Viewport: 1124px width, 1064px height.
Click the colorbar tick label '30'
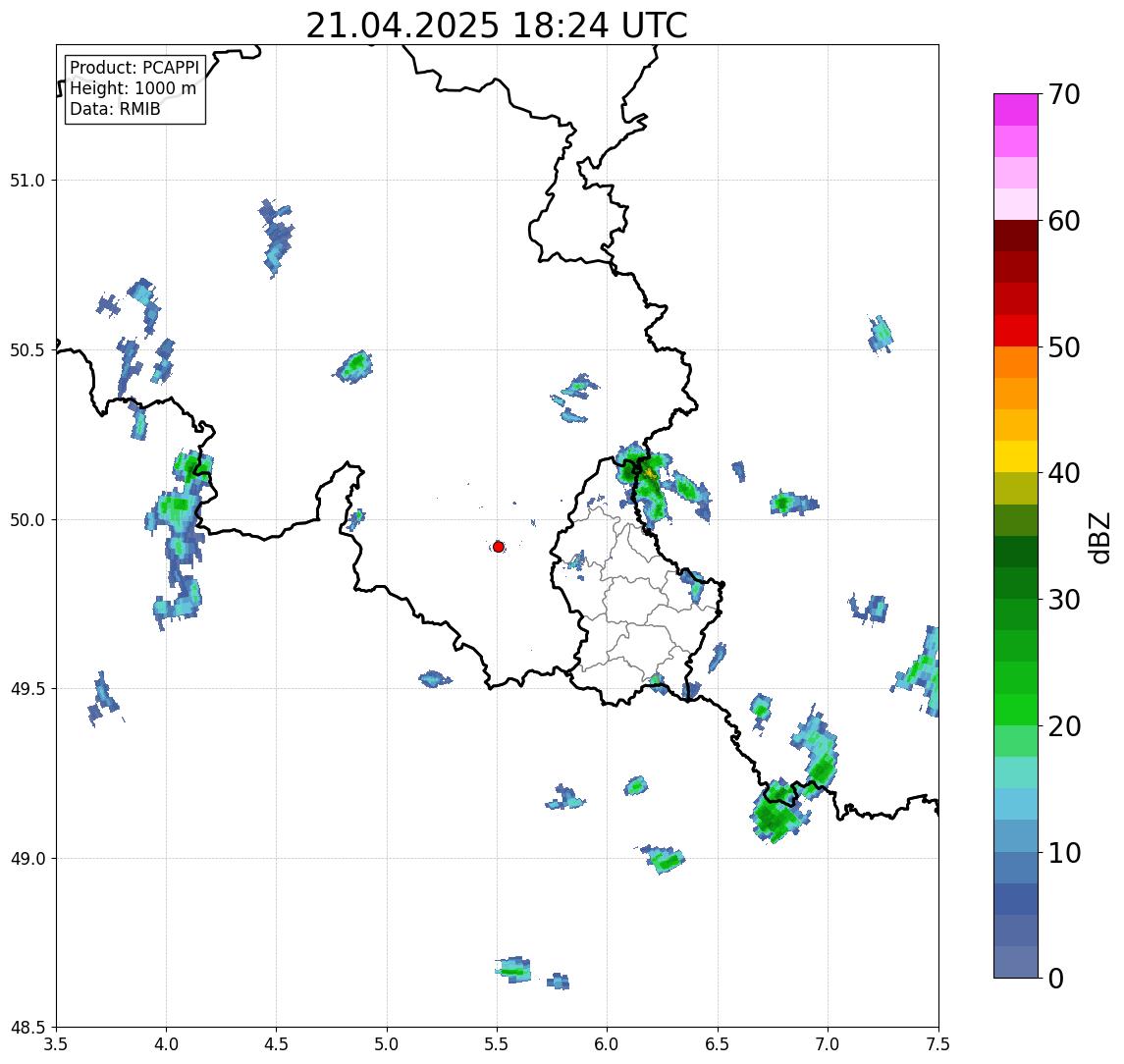[x=1064, y=600]
